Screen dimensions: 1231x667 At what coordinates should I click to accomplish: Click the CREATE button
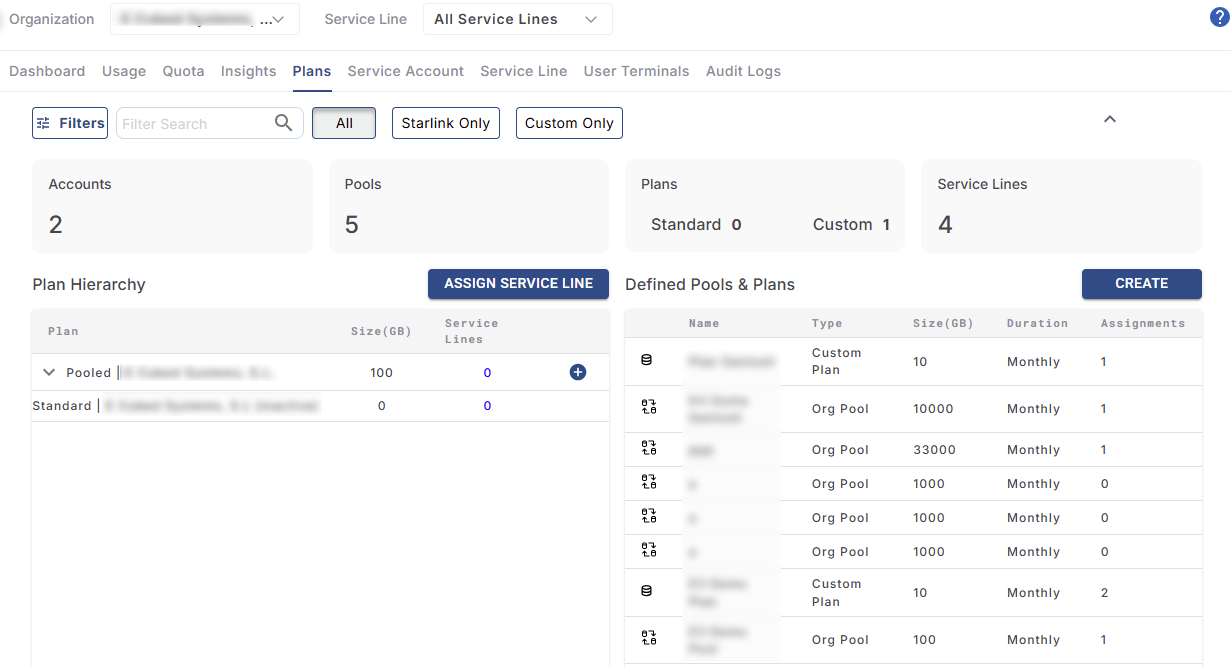coord(1141,284)
